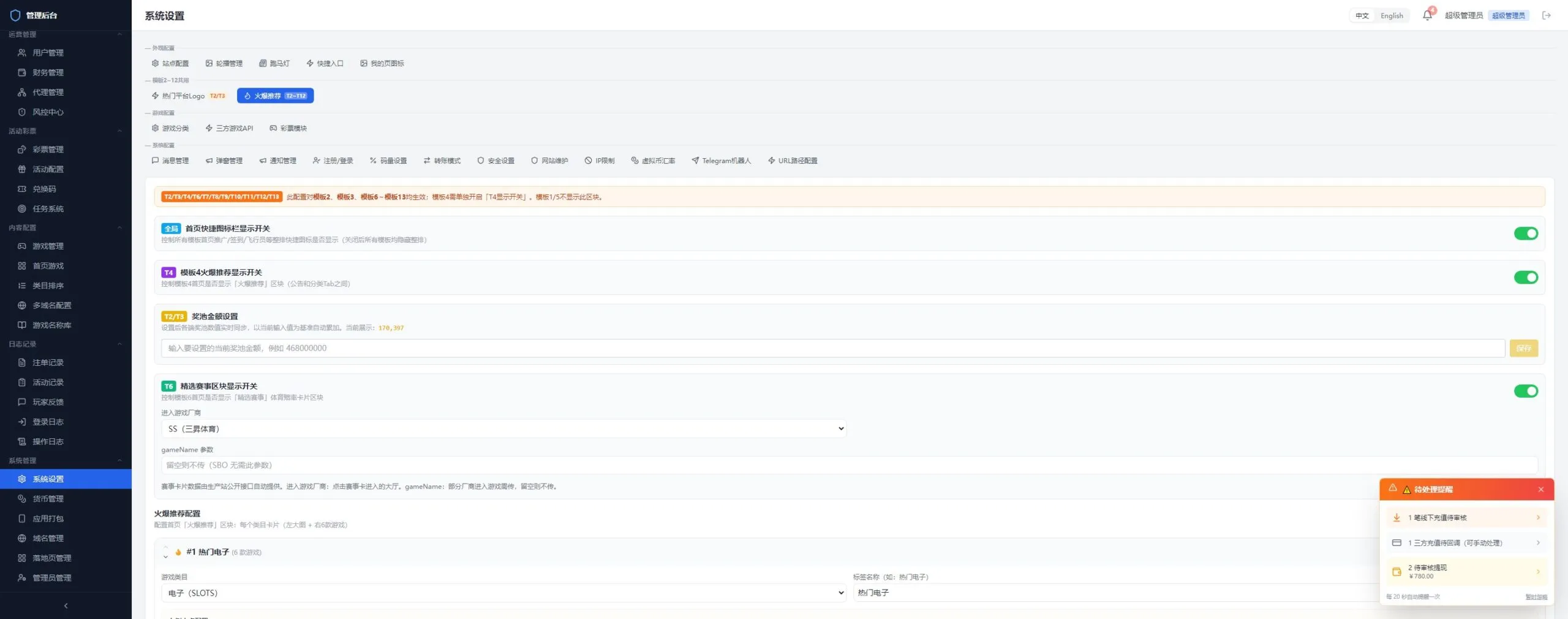Collapse the sidebar with bottom chevron
Image resolution: width=1568 pixels, height=619 pixels.
coord(66,606)
